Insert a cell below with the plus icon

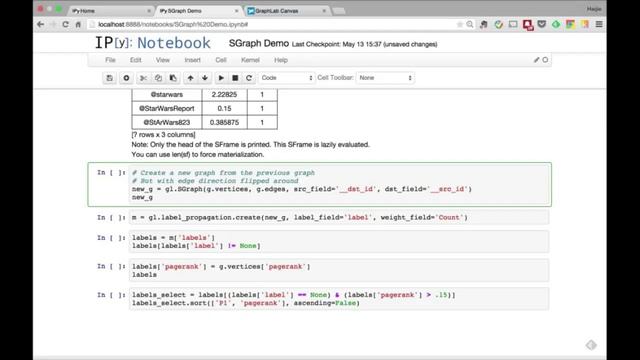[126, 78]
